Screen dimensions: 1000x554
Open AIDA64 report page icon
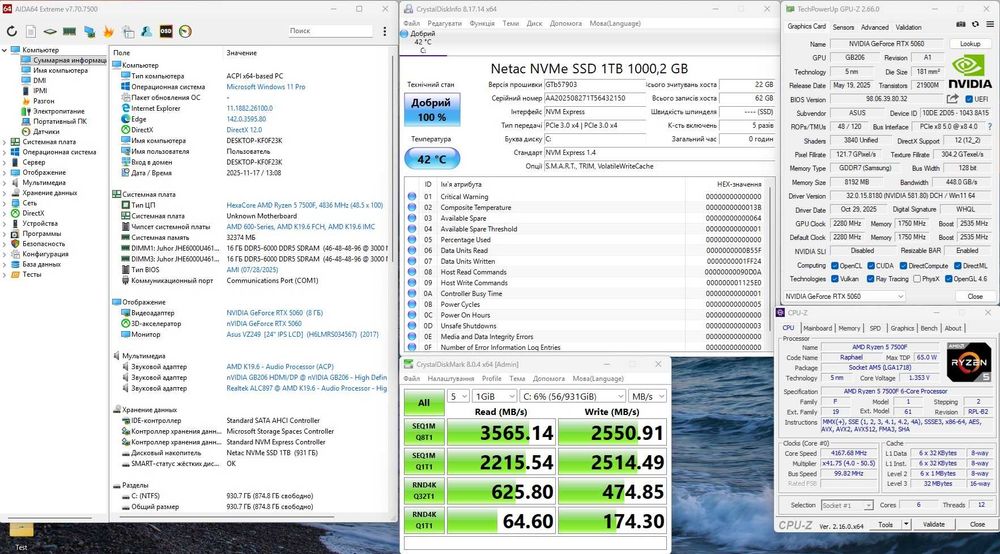pos(31,31)
